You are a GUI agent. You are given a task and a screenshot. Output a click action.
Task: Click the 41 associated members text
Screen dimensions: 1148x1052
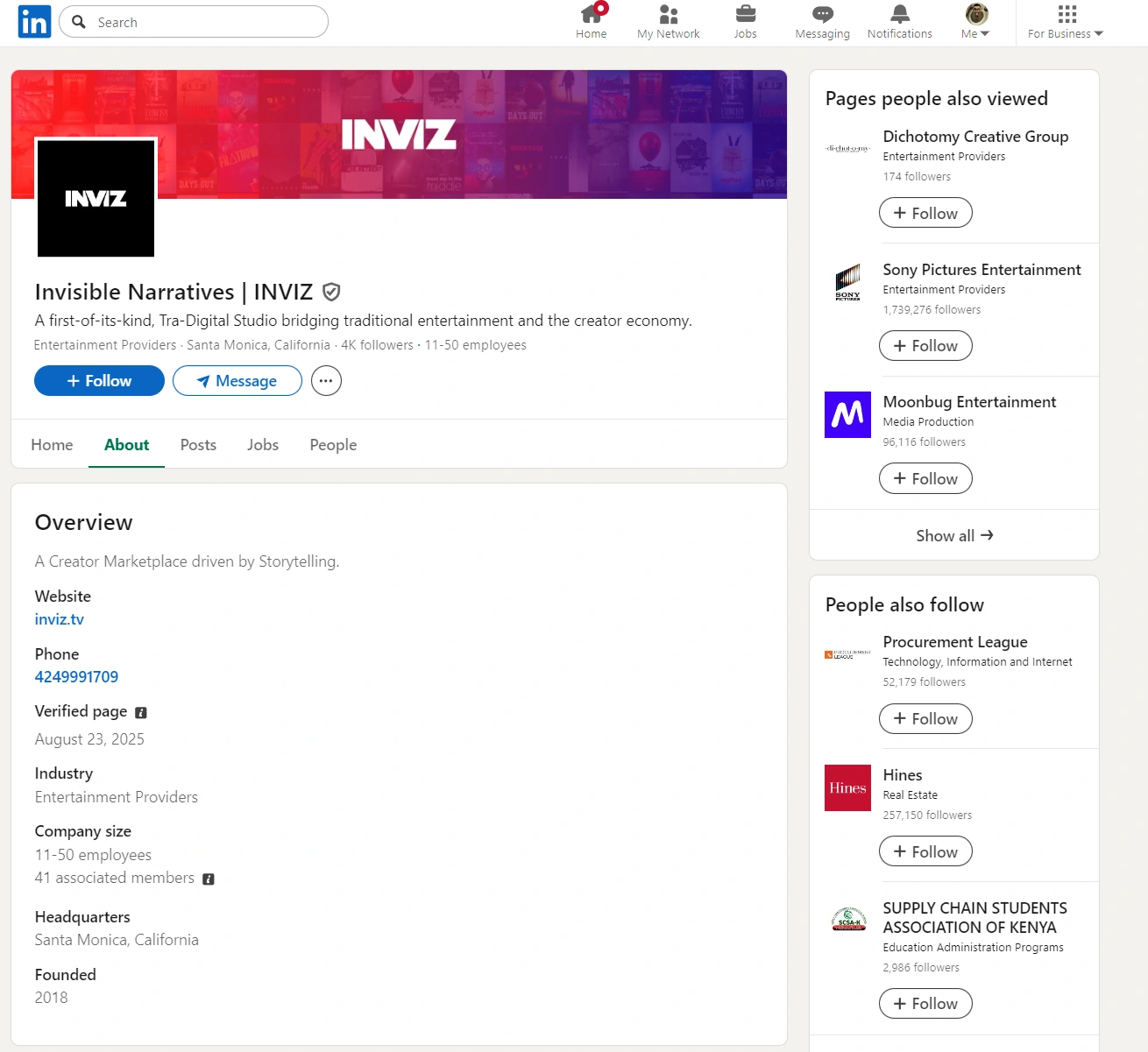tap(115, 878)
